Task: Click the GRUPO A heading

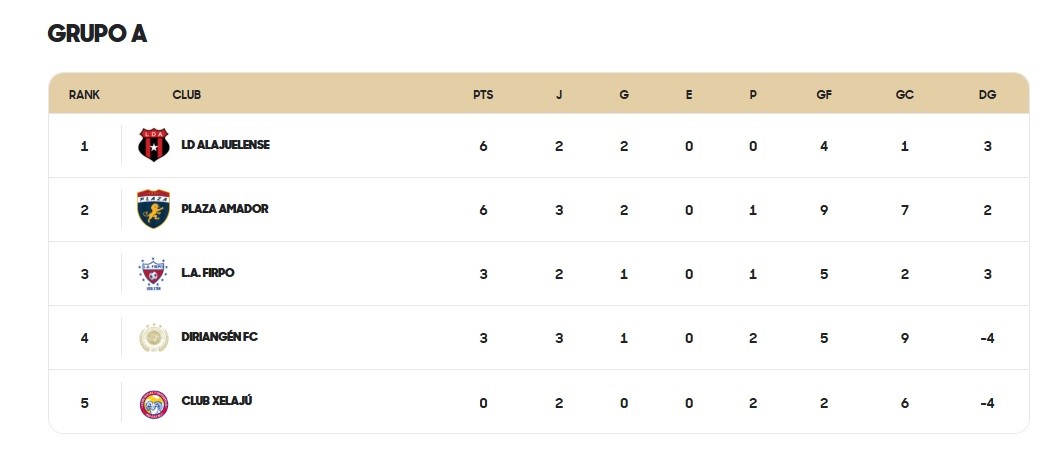Action: 97,33
